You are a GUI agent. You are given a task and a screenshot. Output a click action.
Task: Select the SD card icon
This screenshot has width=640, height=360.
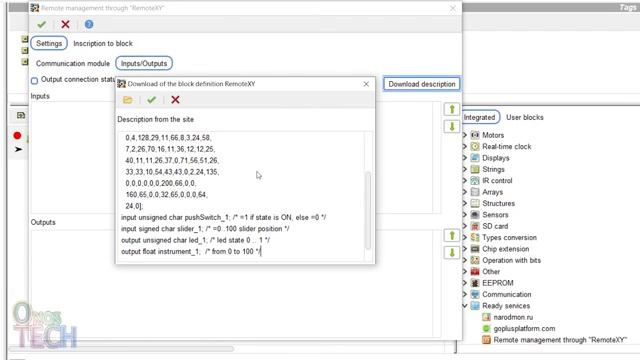(475, 226)
